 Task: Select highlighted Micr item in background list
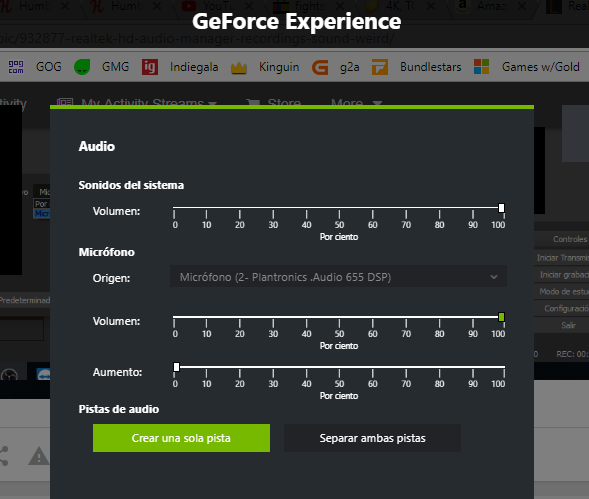[x=42, y=213]
